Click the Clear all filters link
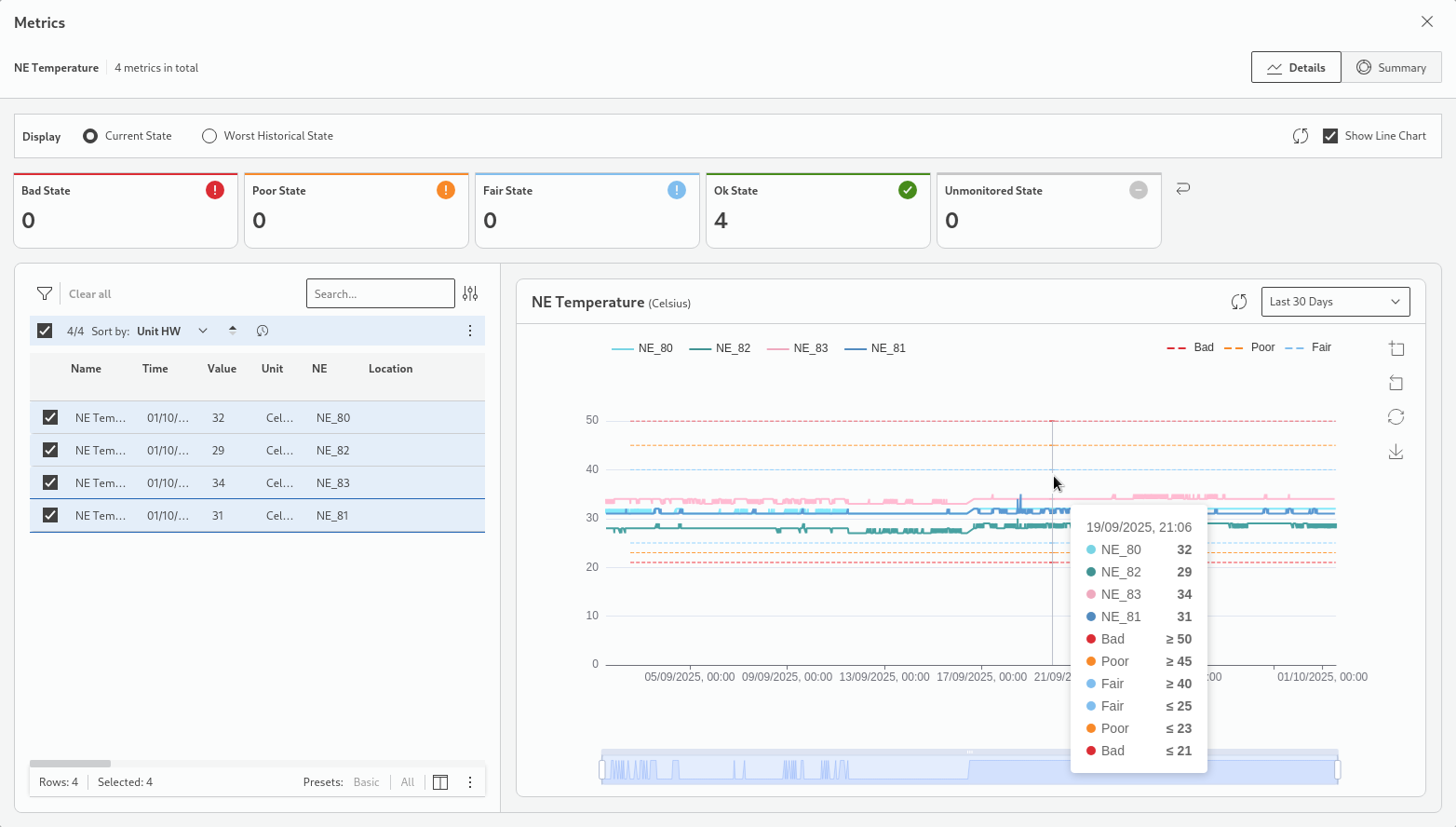The width and height of the screenshot is (1456, 827). [x=89, y=294]
